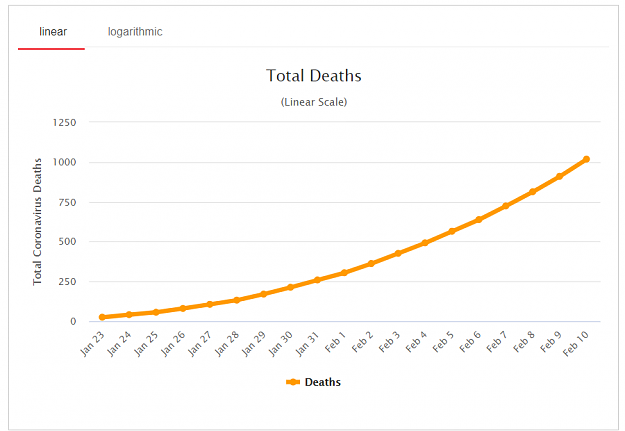Click the orange Deaths legend marker
625x431 pixels.
293,382
